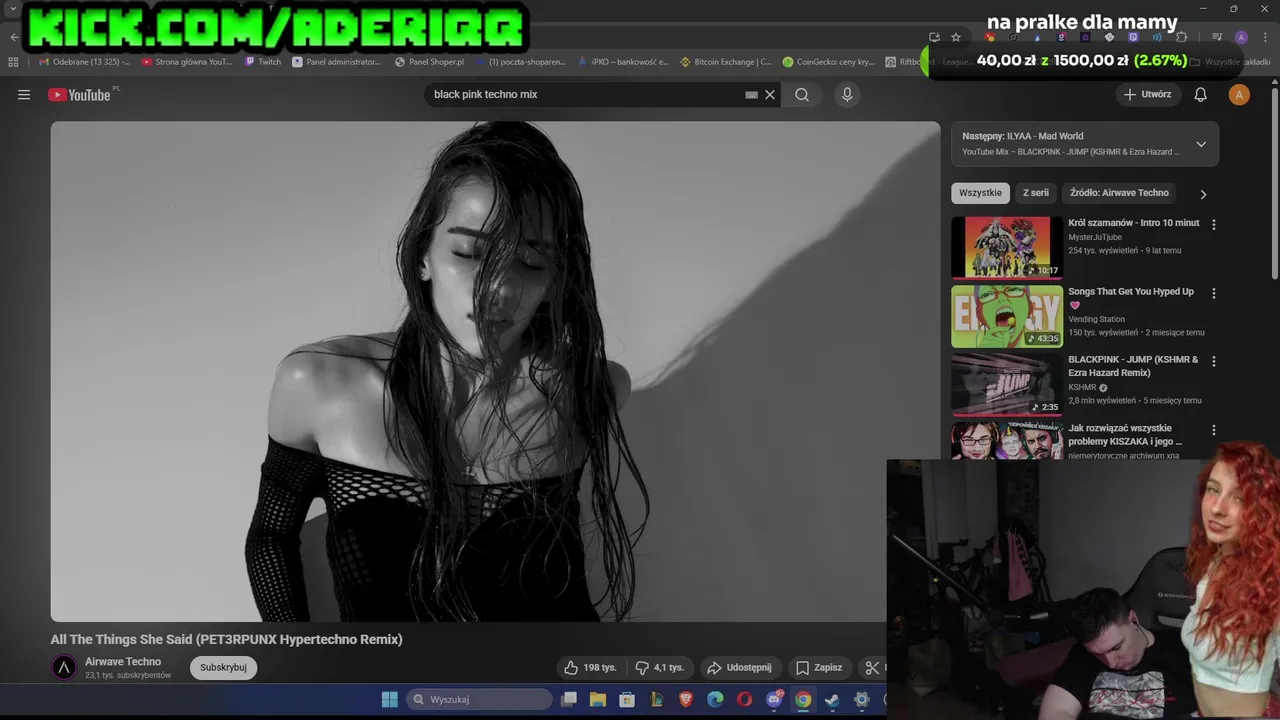Image resolution: width=1280 pixels, height=720 pixels.
Task: Open the Odebrane Gmail bookmark
Action: pyautogui.click(x=84, y=62)
